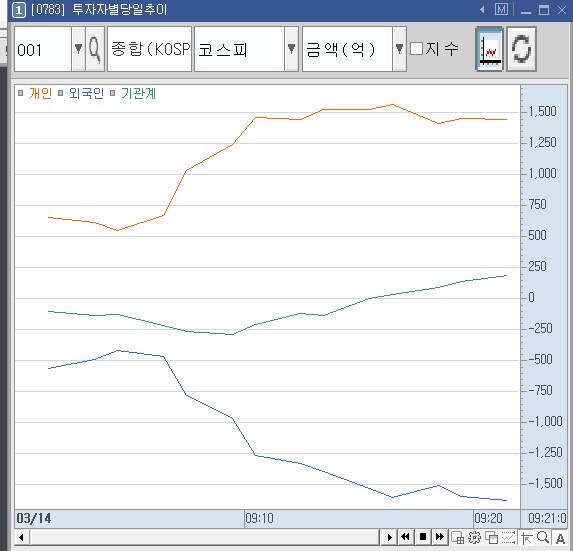The width and height of the screenshot is (573, 551).
Task: Click the 종합(KOSP name field
Action: coord(149,49)
